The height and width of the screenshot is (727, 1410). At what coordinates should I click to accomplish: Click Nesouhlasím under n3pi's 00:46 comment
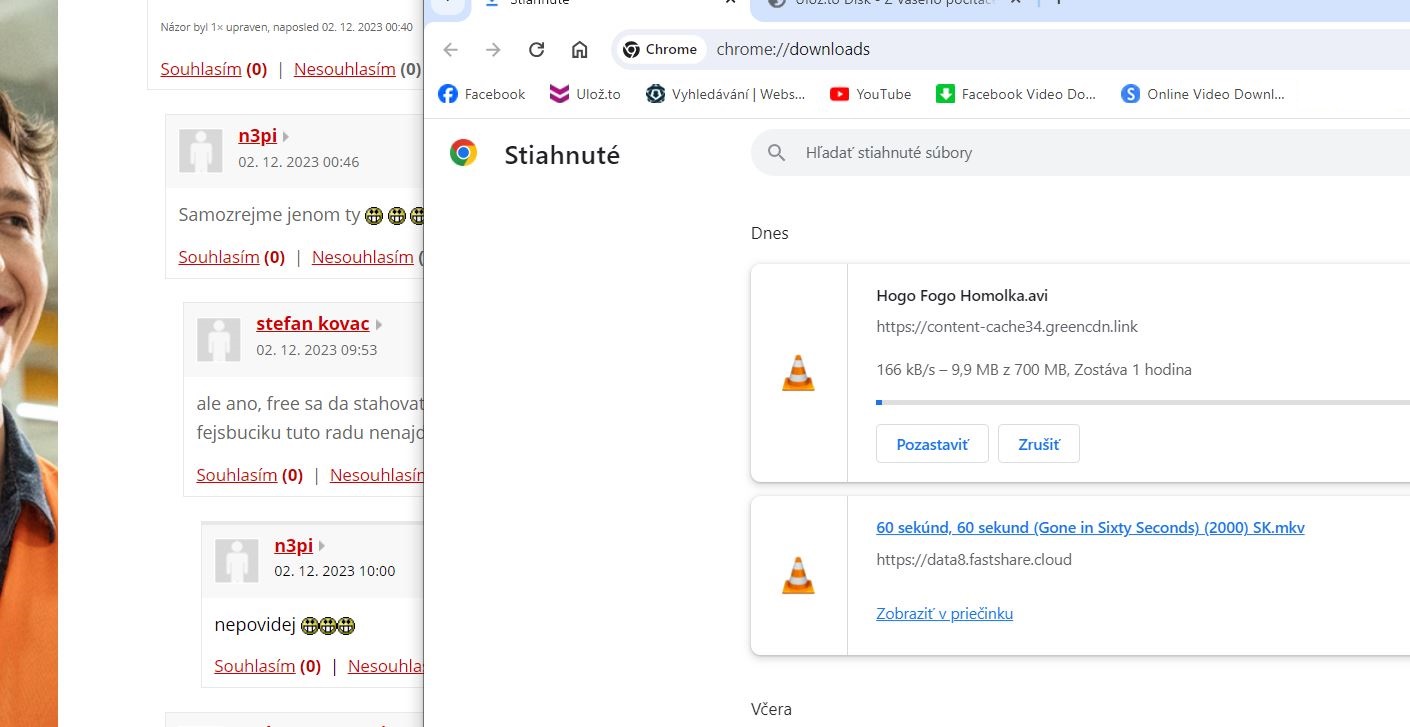tap(362, 257)
